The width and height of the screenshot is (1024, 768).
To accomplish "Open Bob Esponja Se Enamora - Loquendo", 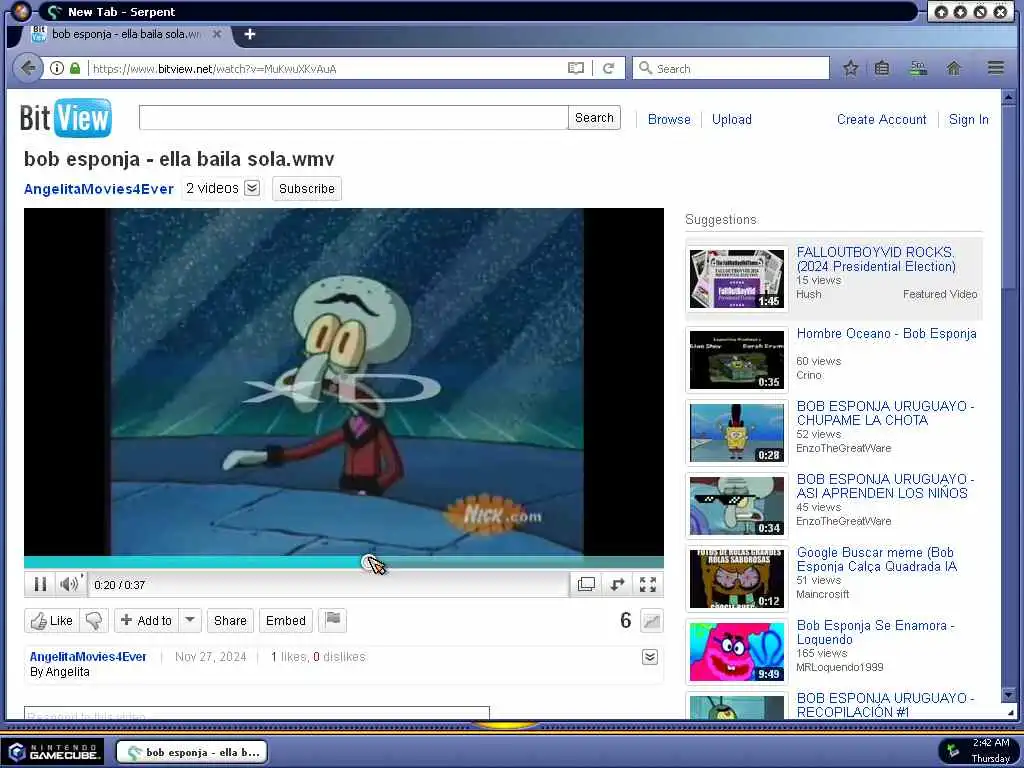I will pos(875,632).
